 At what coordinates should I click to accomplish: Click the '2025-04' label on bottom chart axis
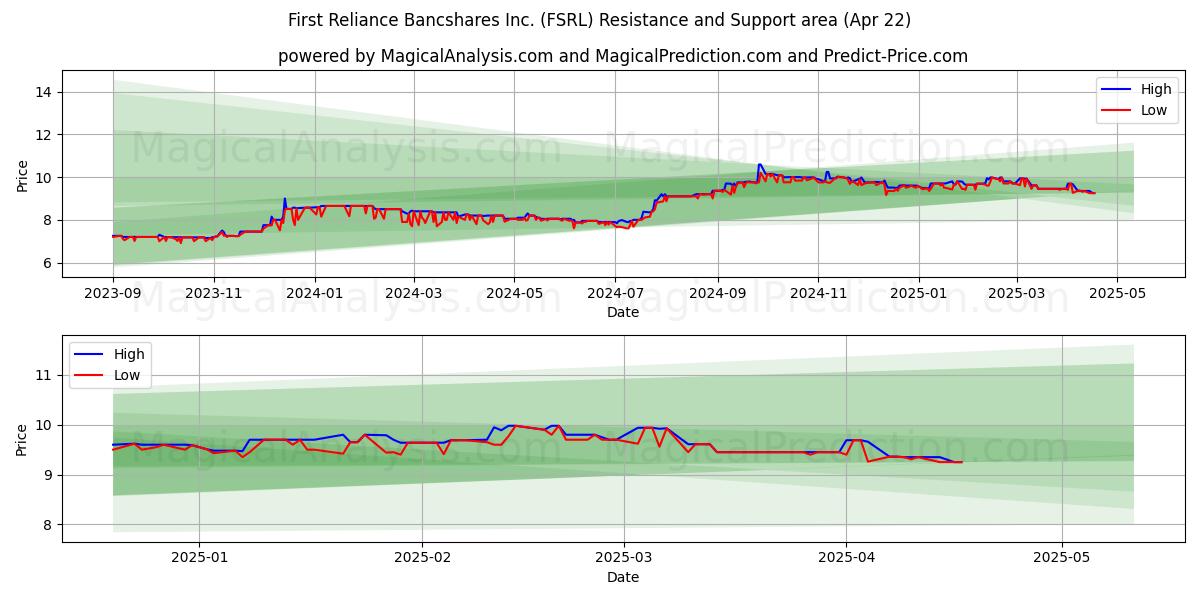click(x=846, y=558)
